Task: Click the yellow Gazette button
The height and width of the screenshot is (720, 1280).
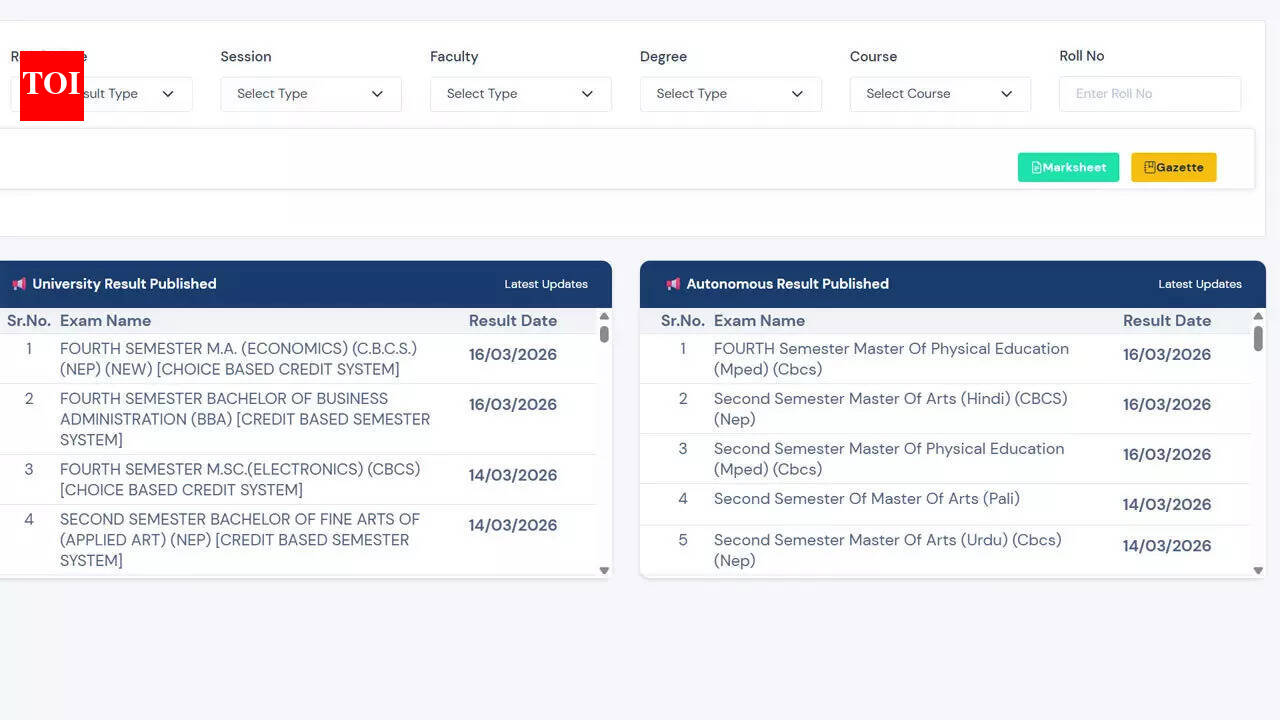Action: coord(1173,167)
